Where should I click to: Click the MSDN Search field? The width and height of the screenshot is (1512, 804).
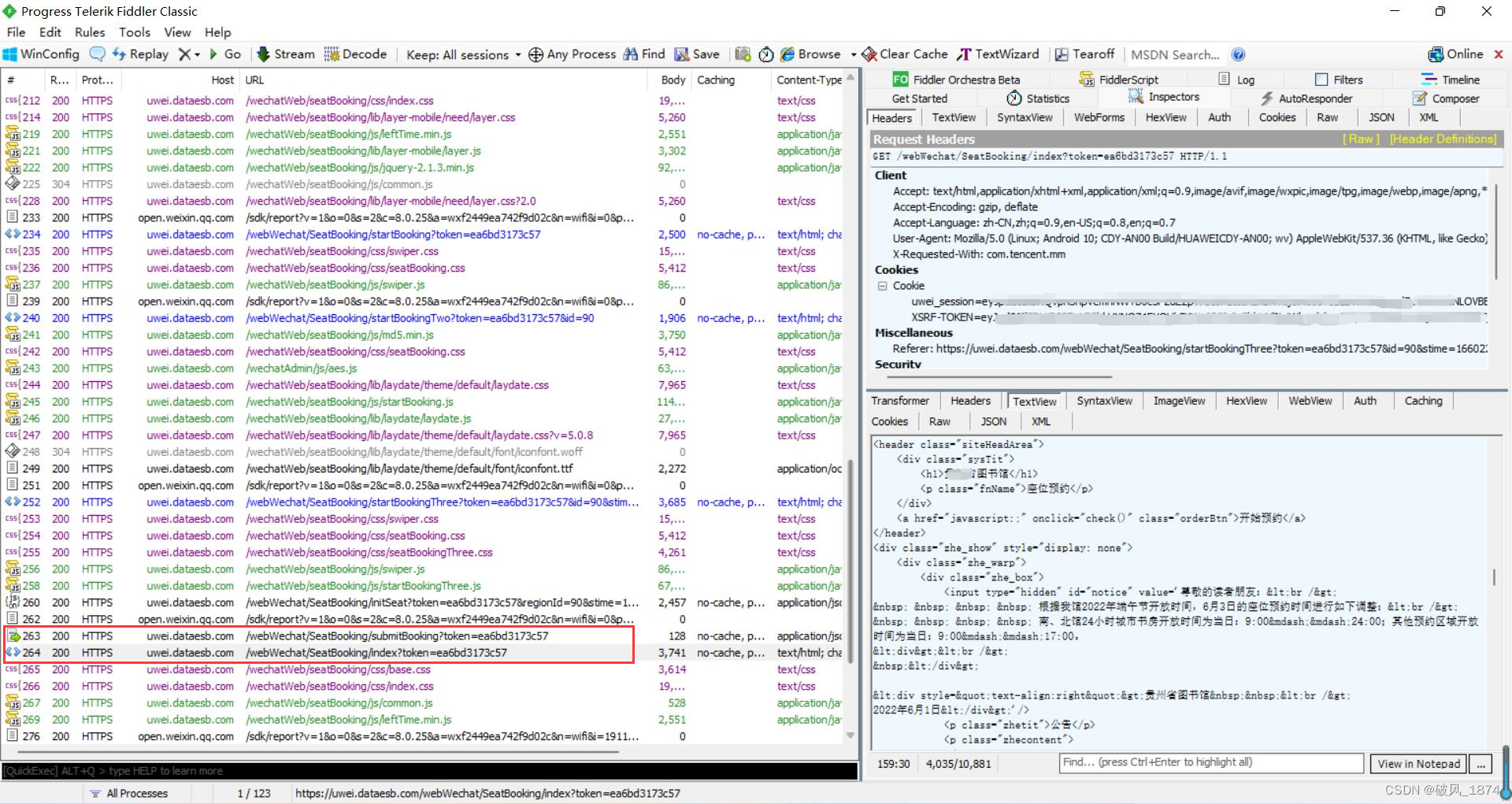pos(1175,54)
